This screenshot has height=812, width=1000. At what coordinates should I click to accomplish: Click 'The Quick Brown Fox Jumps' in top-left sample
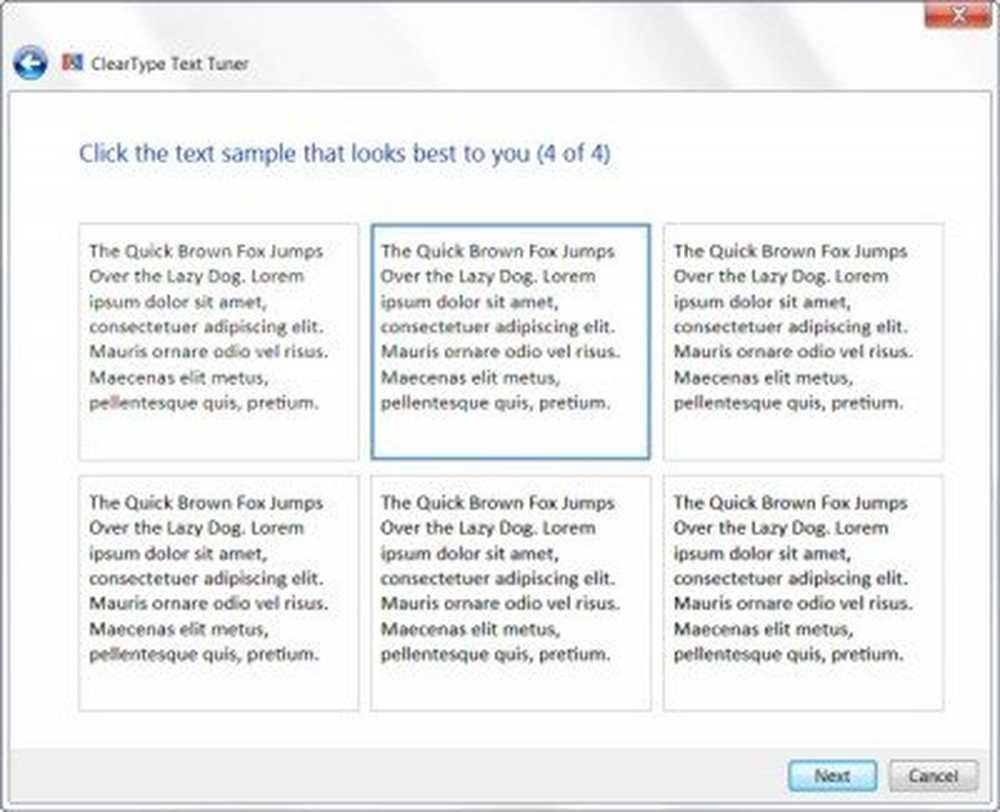click(206, 251)
